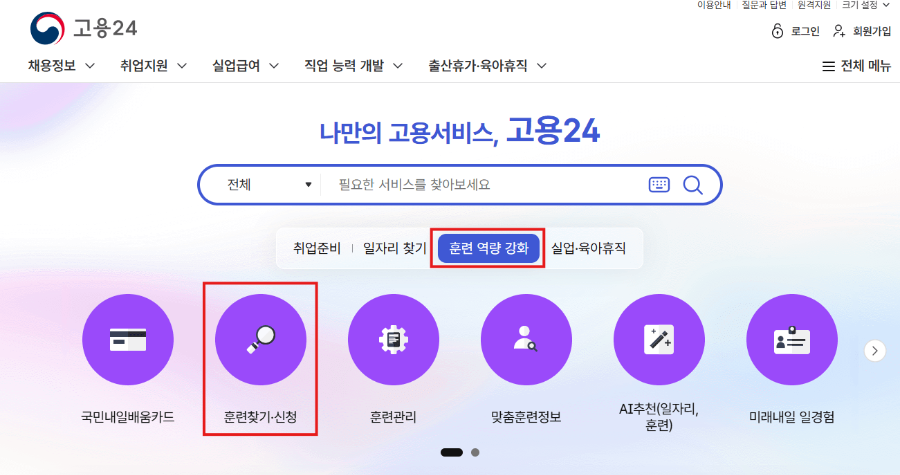Open the 미래내일 일경험 ID card icon
900x475 pixels.
792,340
